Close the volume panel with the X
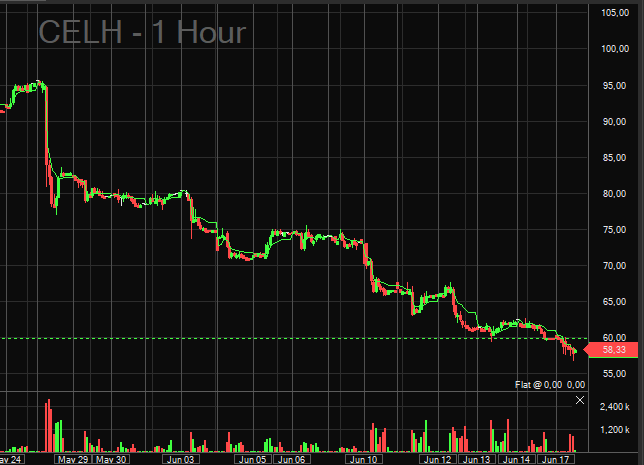 580,400
